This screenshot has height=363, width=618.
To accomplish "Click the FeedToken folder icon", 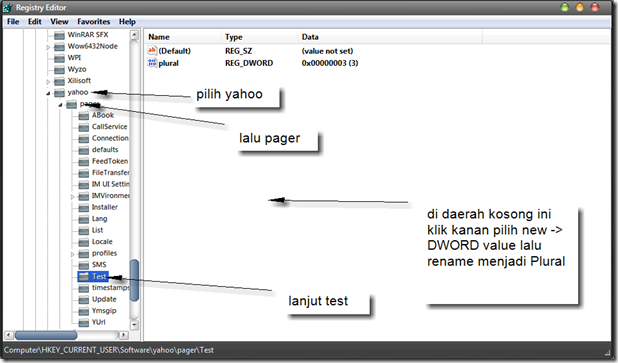I will (84, 162).
